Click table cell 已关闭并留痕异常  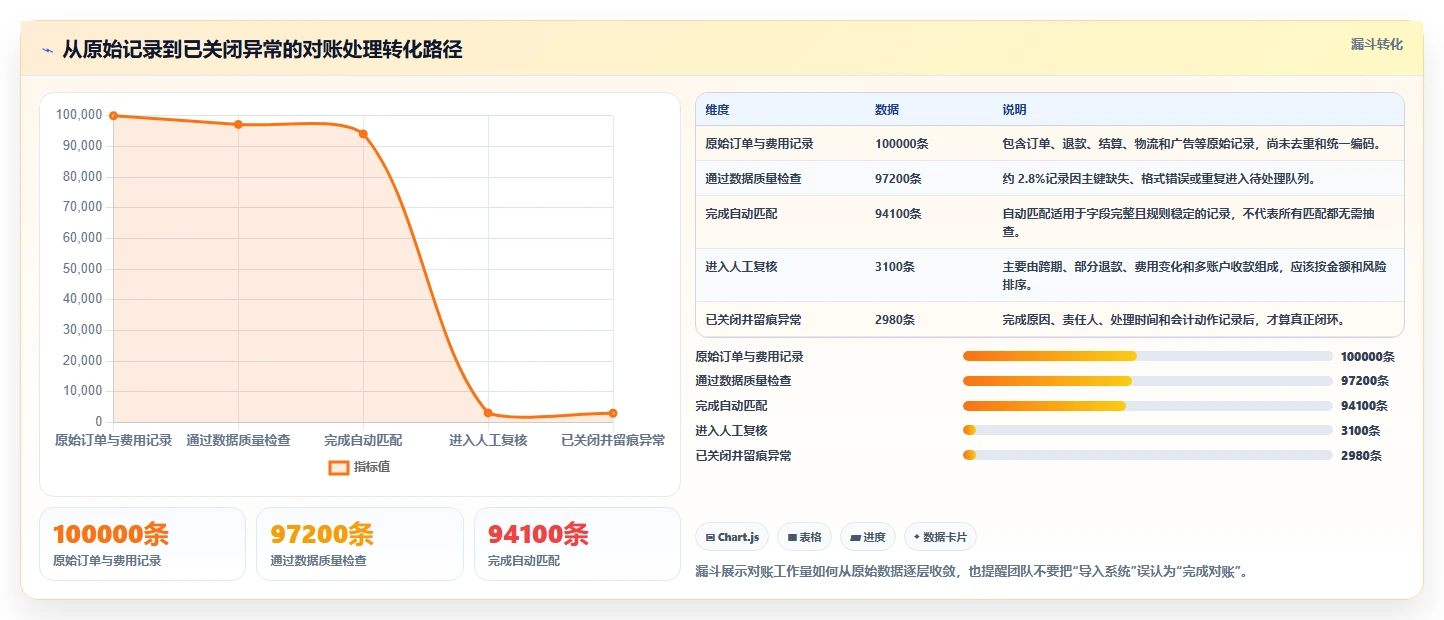753,320
